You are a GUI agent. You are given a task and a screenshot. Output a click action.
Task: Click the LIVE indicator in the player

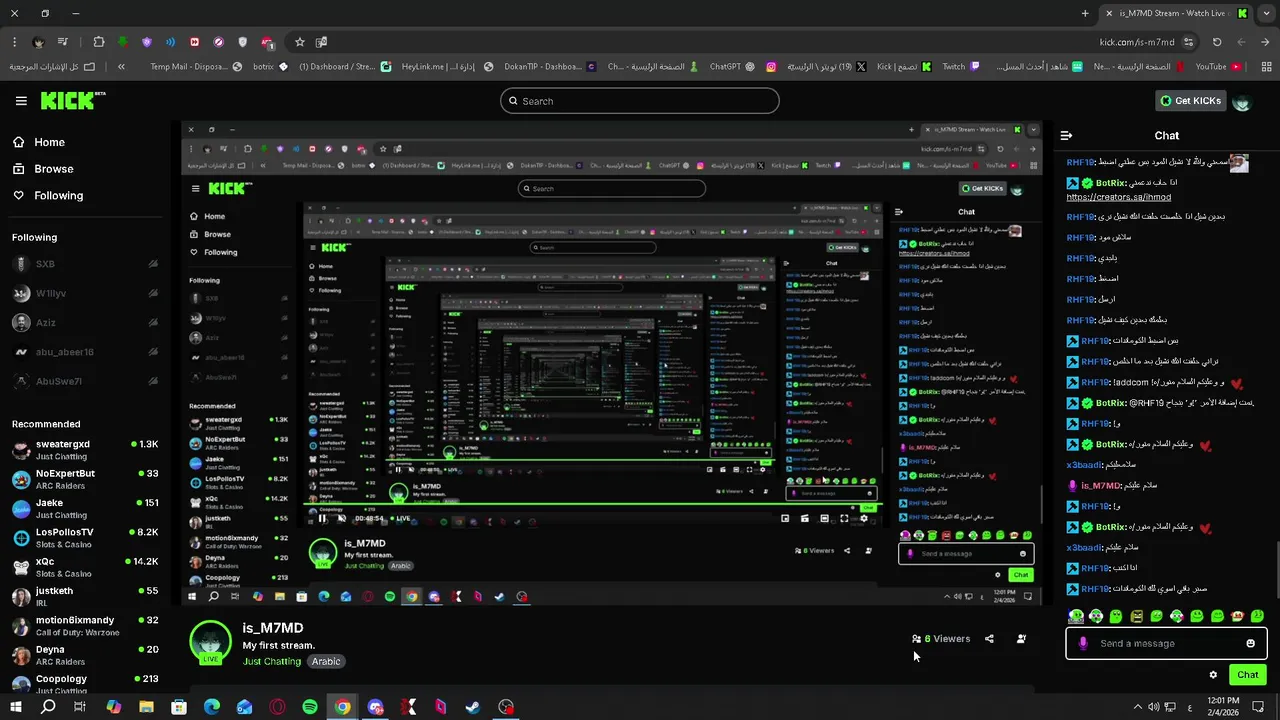(401, 518)
